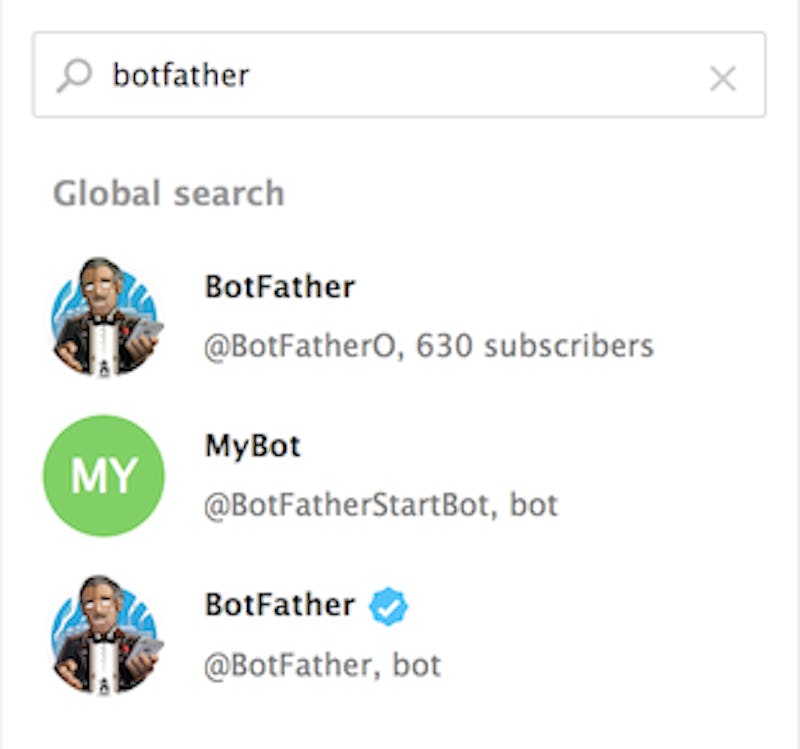This screenshot has width=800, height=749.
Task: Click the blue verified checkmark badge
Action: 389,606
